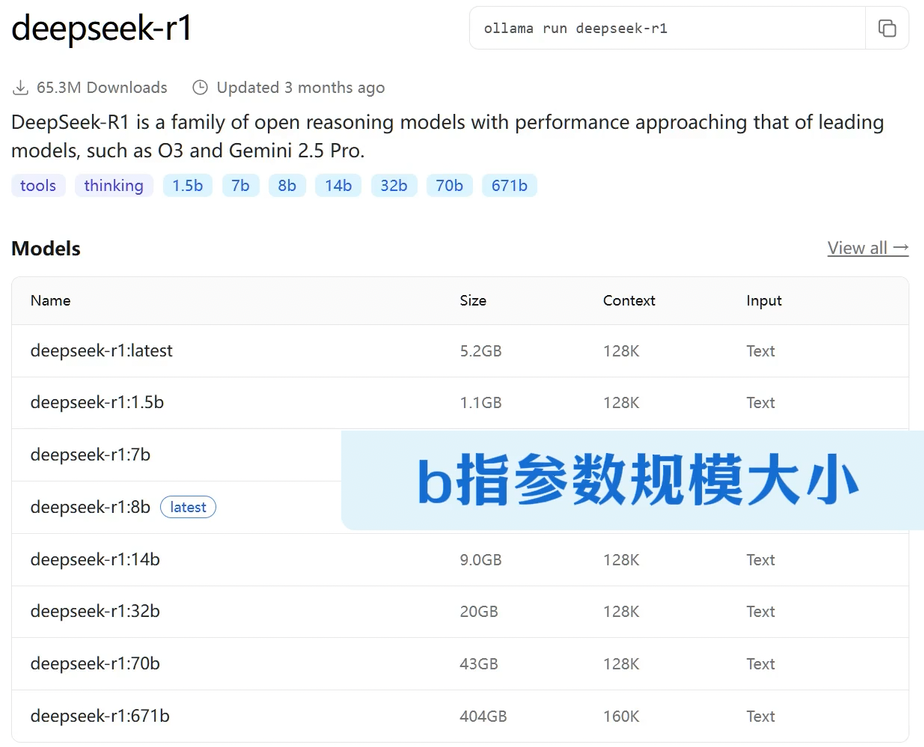Click the Input column header
Image resolution: width=924 pixels, height=747 pixels.
(x=764, y=300)
